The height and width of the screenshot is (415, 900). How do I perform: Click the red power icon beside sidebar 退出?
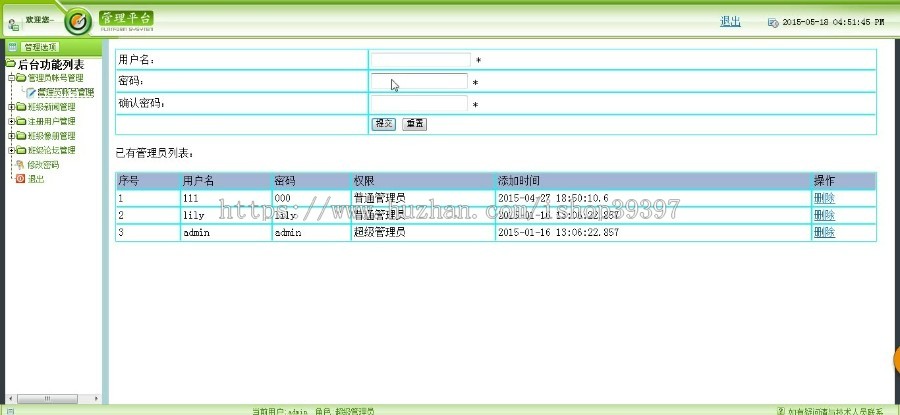[x=20, y=179]
